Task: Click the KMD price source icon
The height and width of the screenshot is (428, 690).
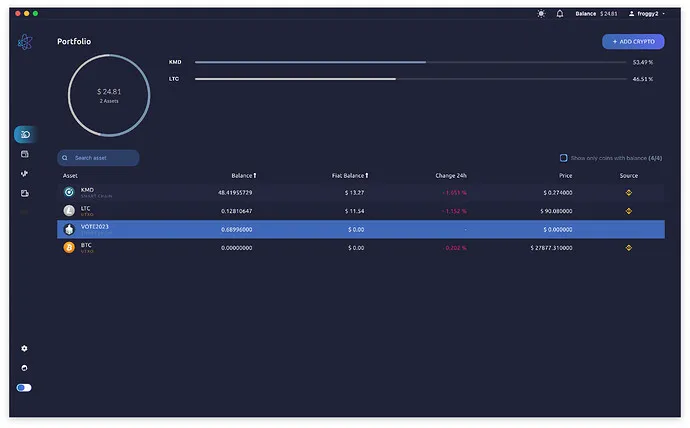Action: pos(629,193)
